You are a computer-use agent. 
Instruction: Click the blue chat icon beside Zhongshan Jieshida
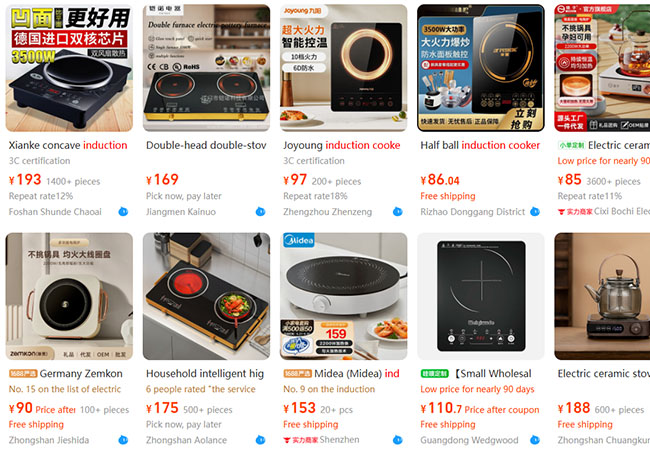tap(123, 440)
